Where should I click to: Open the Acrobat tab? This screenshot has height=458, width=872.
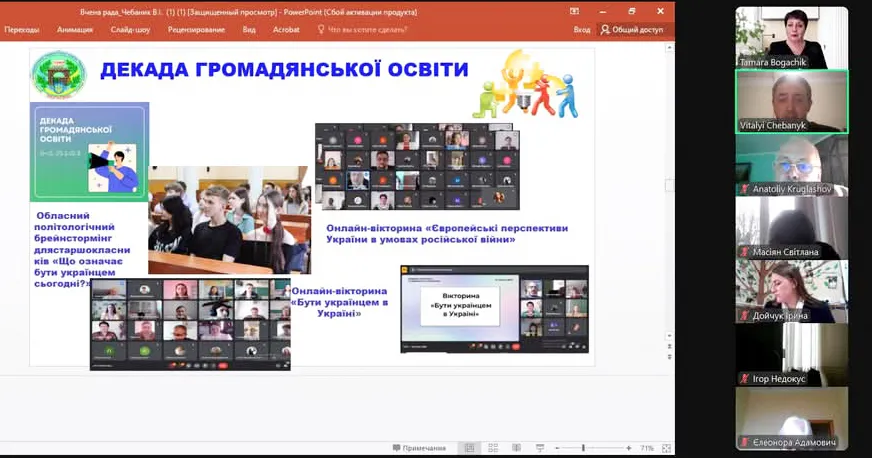click(x=286, y=30)
